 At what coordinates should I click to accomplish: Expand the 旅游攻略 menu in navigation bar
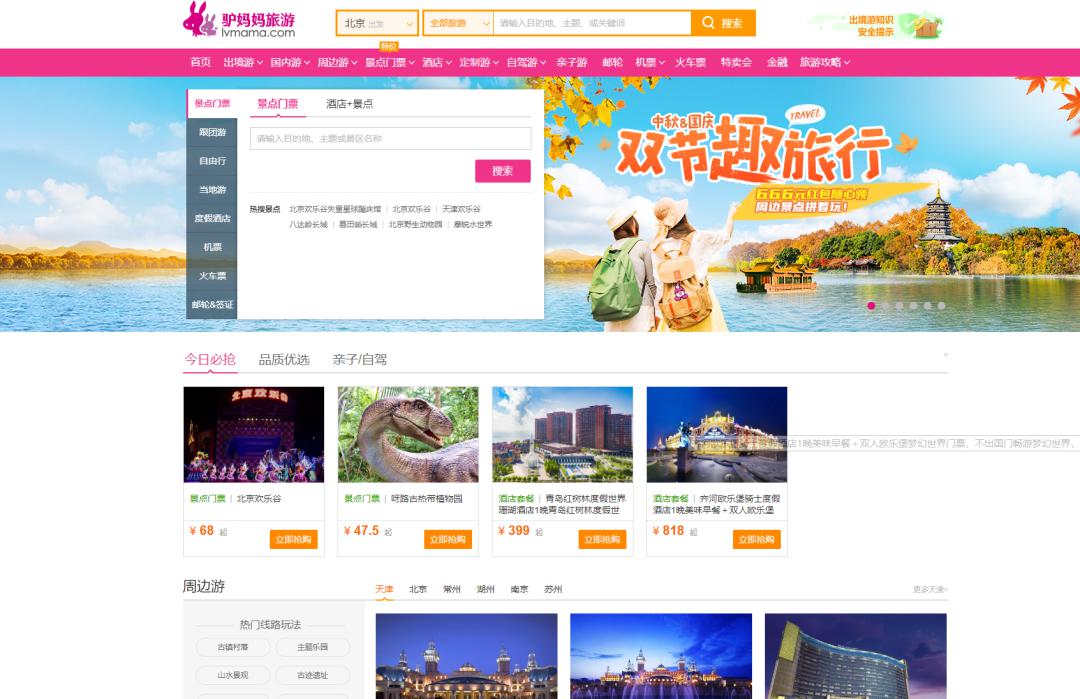824,62
